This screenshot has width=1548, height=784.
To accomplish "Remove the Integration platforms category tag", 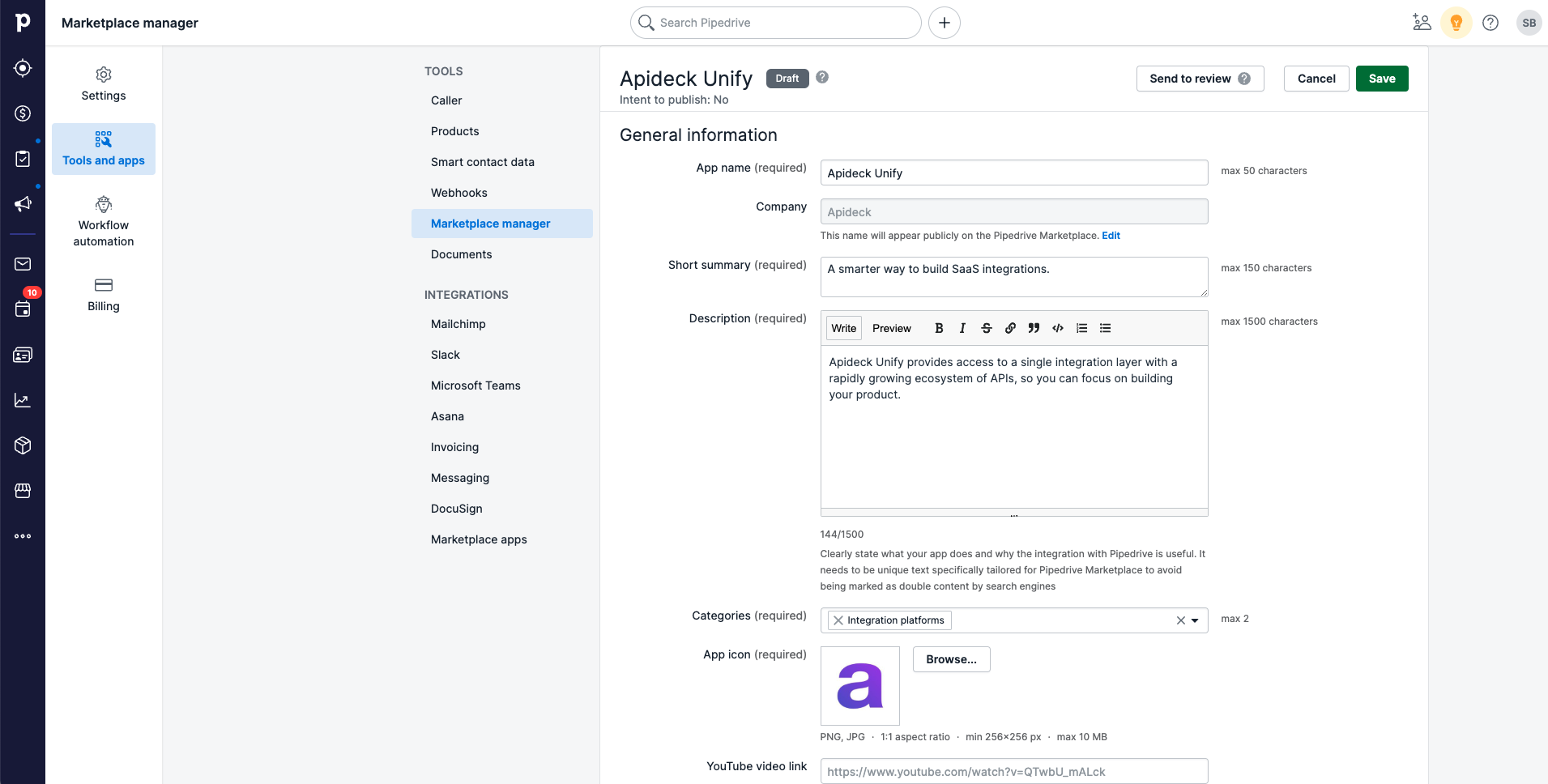I will (838, 620).
